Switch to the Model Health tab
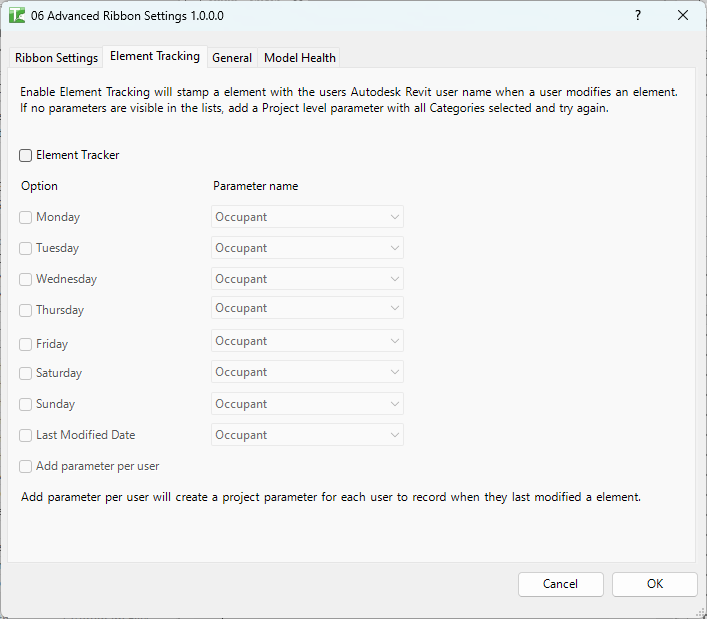Image resolution: width=707 pixels, height=619 pixels. 300,58
